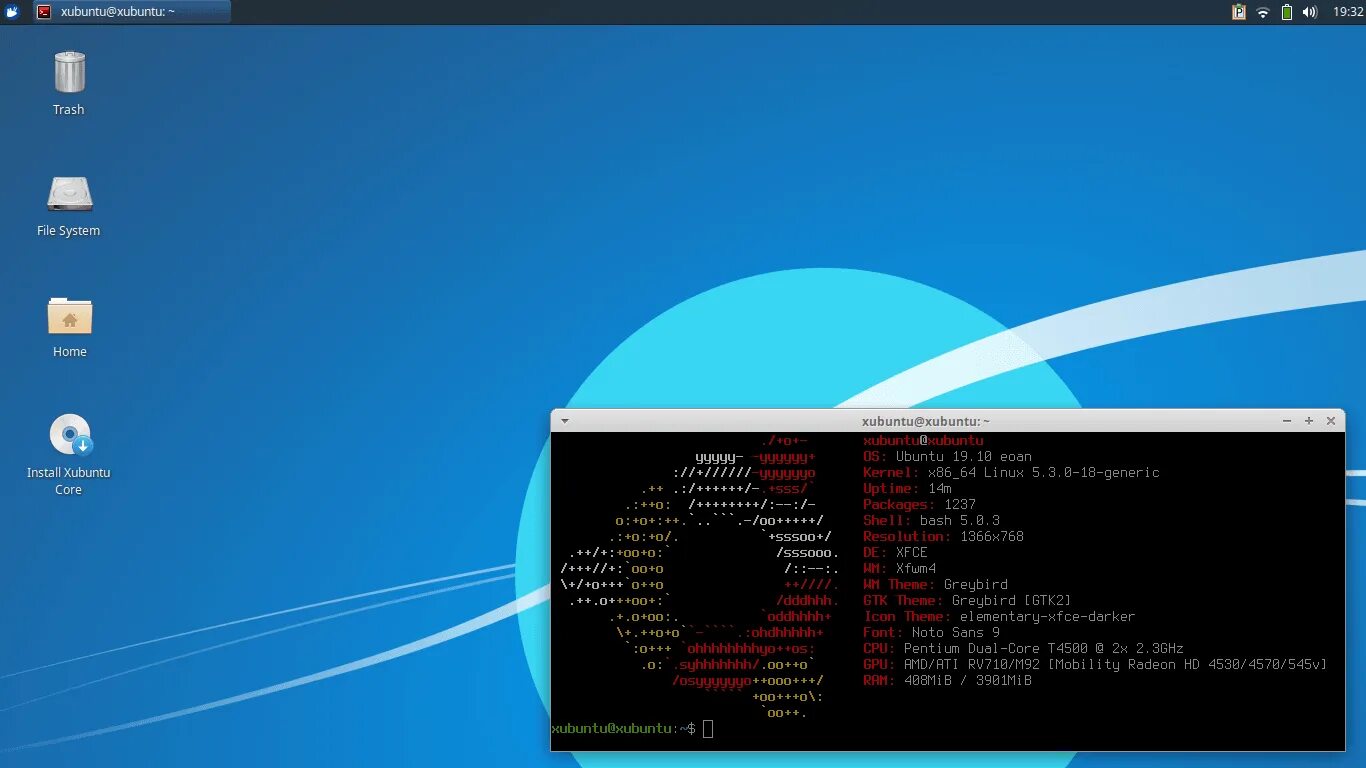The width and height of the screenshot is (1366, 768).
Task: Click the 'RAM: 408MiB / 3901MiB' line
Action: 947,680
